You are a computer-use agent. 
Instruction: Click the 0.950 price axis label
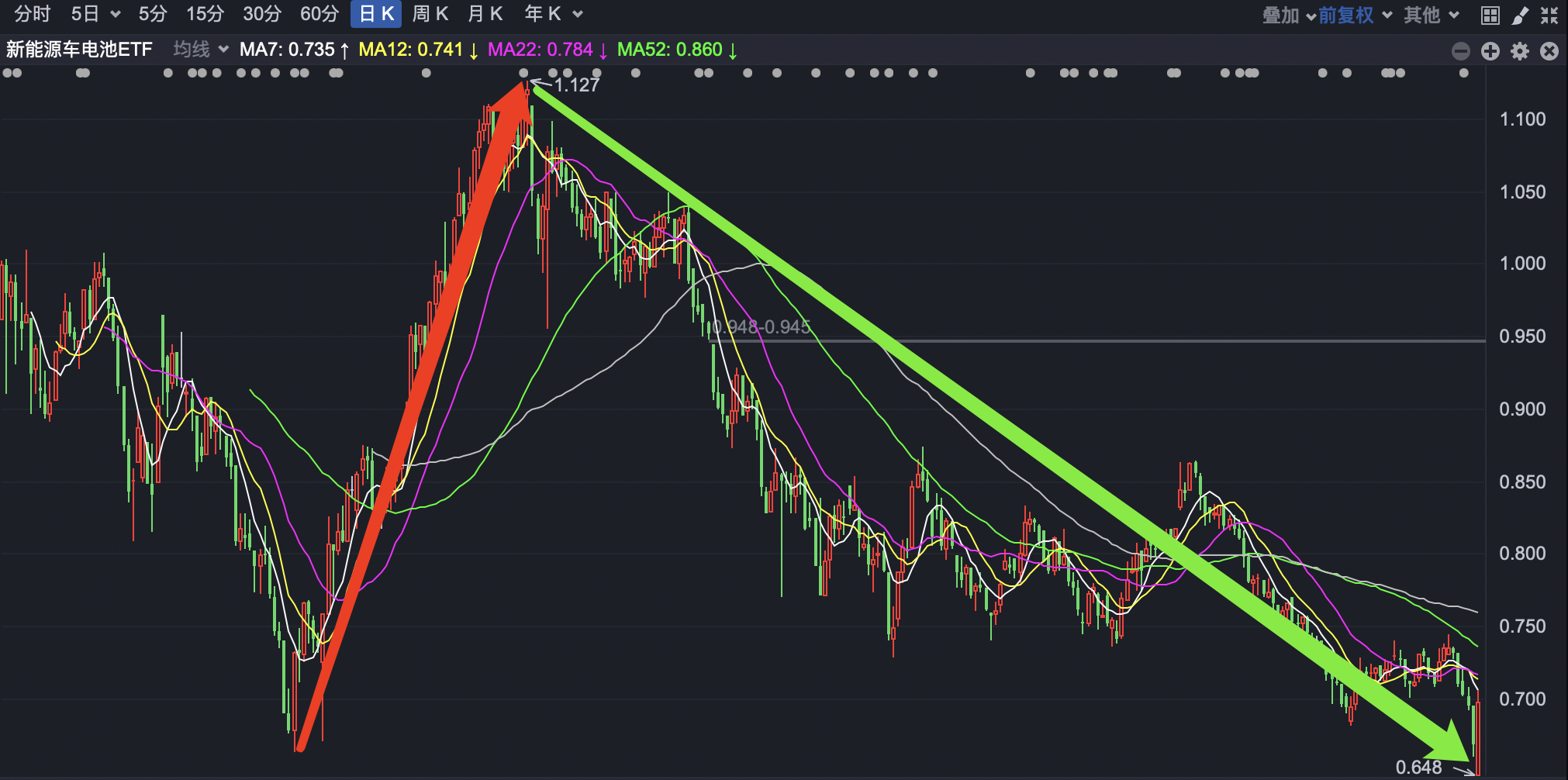coord(1522,337)
